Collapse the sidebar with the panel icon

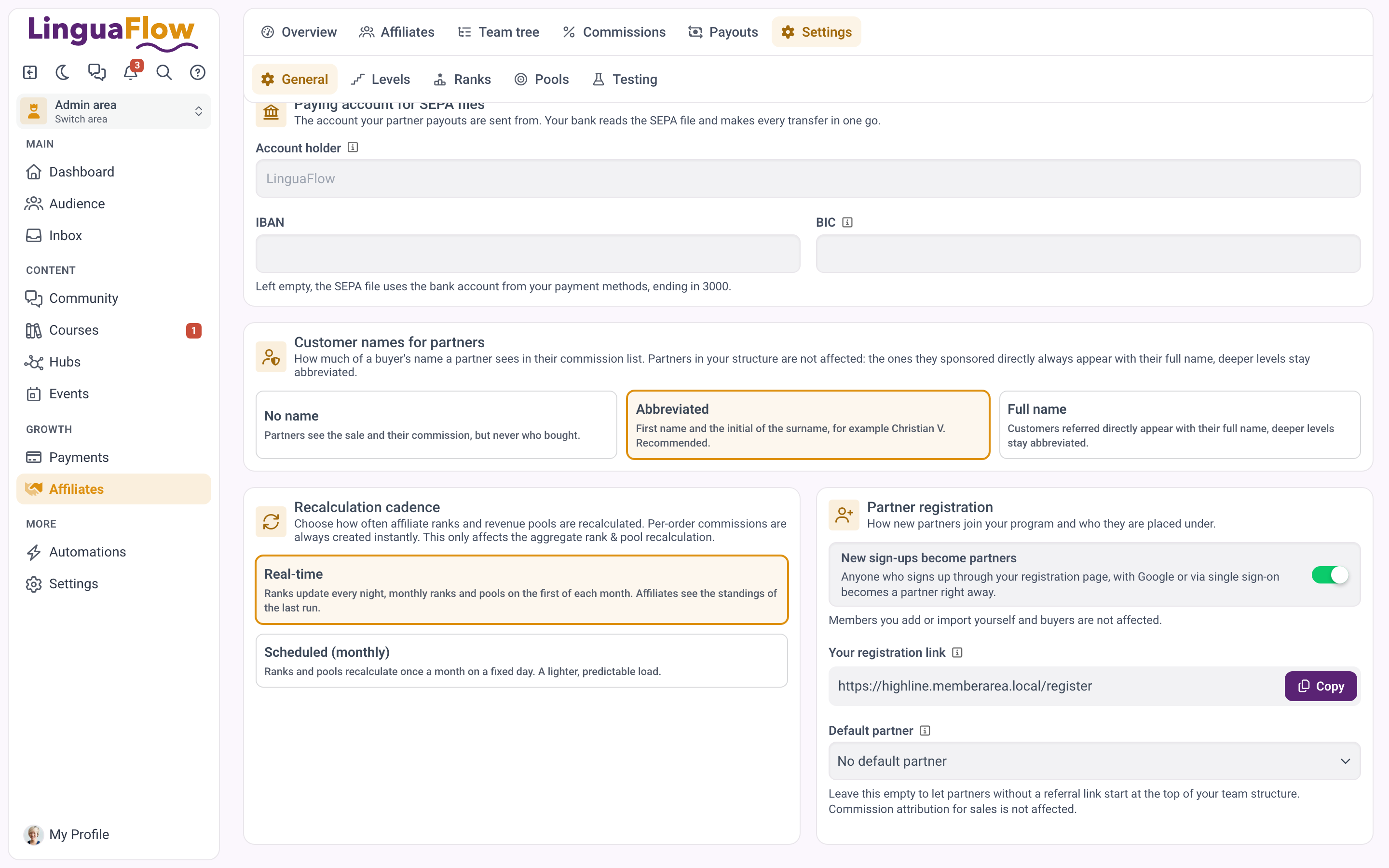(30, 72)
